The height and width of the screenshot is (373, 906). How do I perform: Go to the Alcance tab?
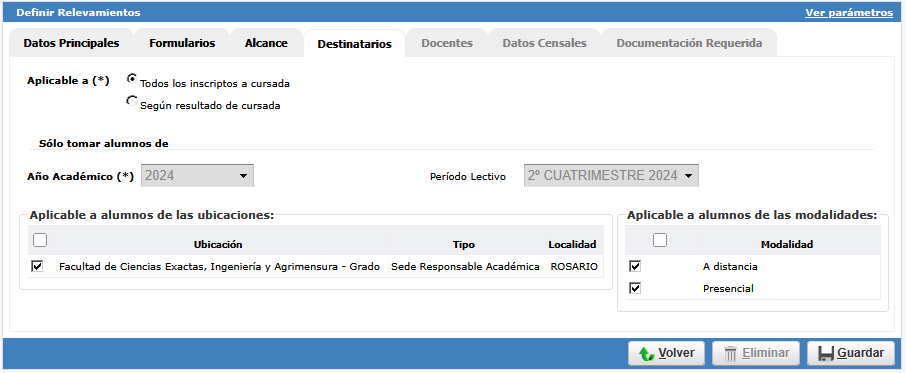266,43
